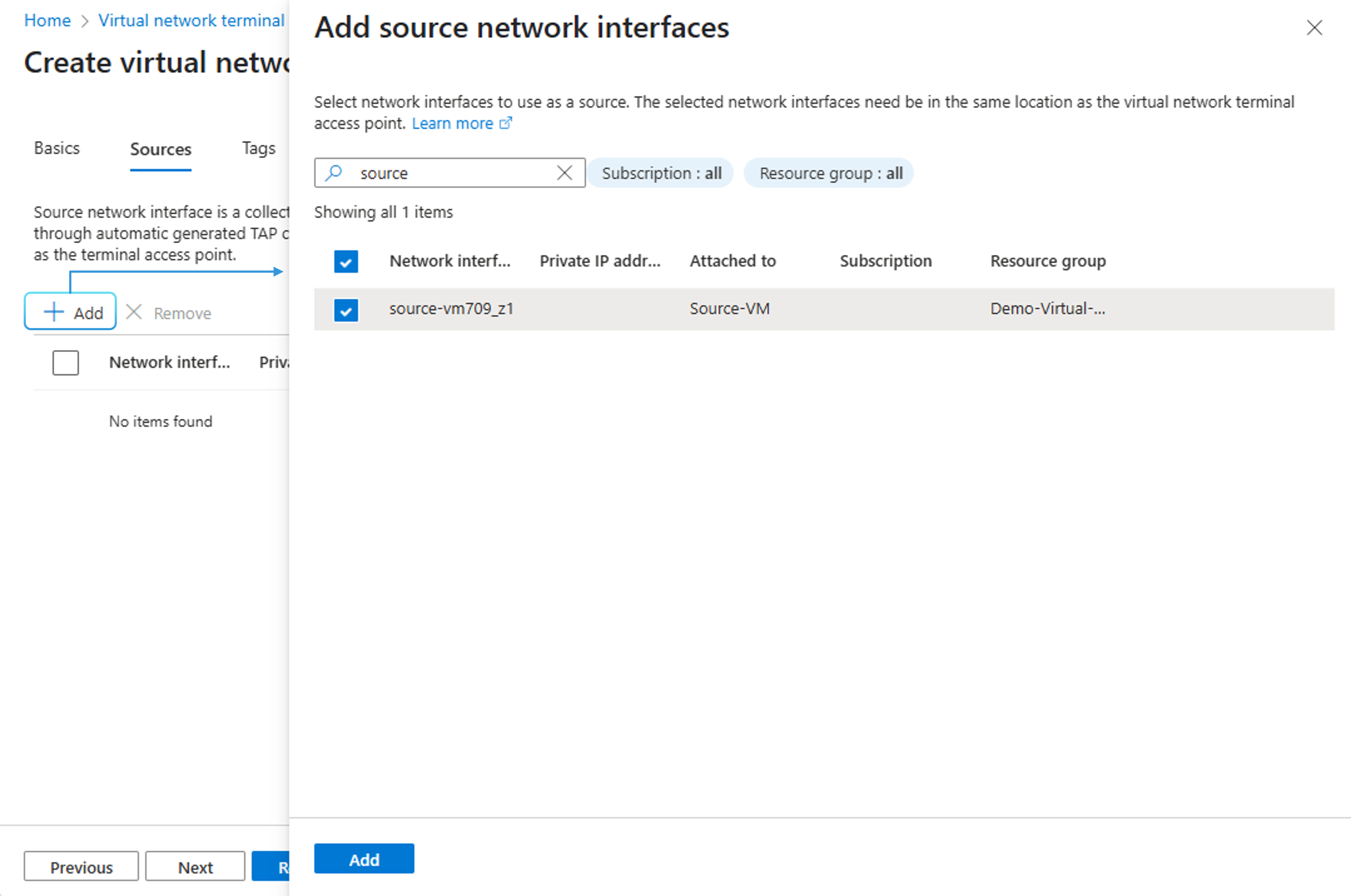1351x896 pixels.
Task: Click the Remove X icon
Action: click(x=134, y=312)
